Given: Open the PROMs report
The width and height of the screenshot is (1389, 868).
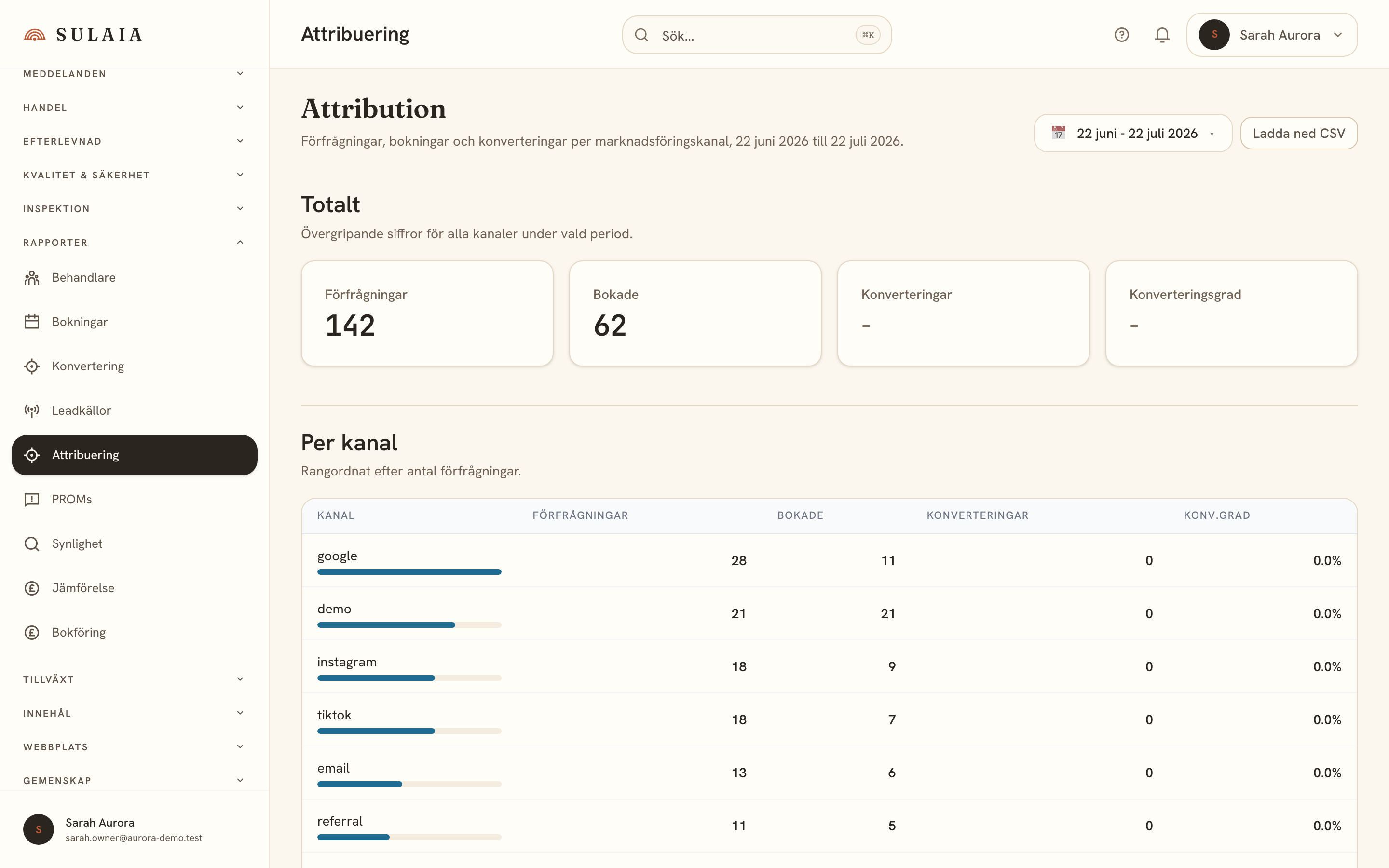Looking at the screenshot, I should pyautogui.click(x=134, y=500).
